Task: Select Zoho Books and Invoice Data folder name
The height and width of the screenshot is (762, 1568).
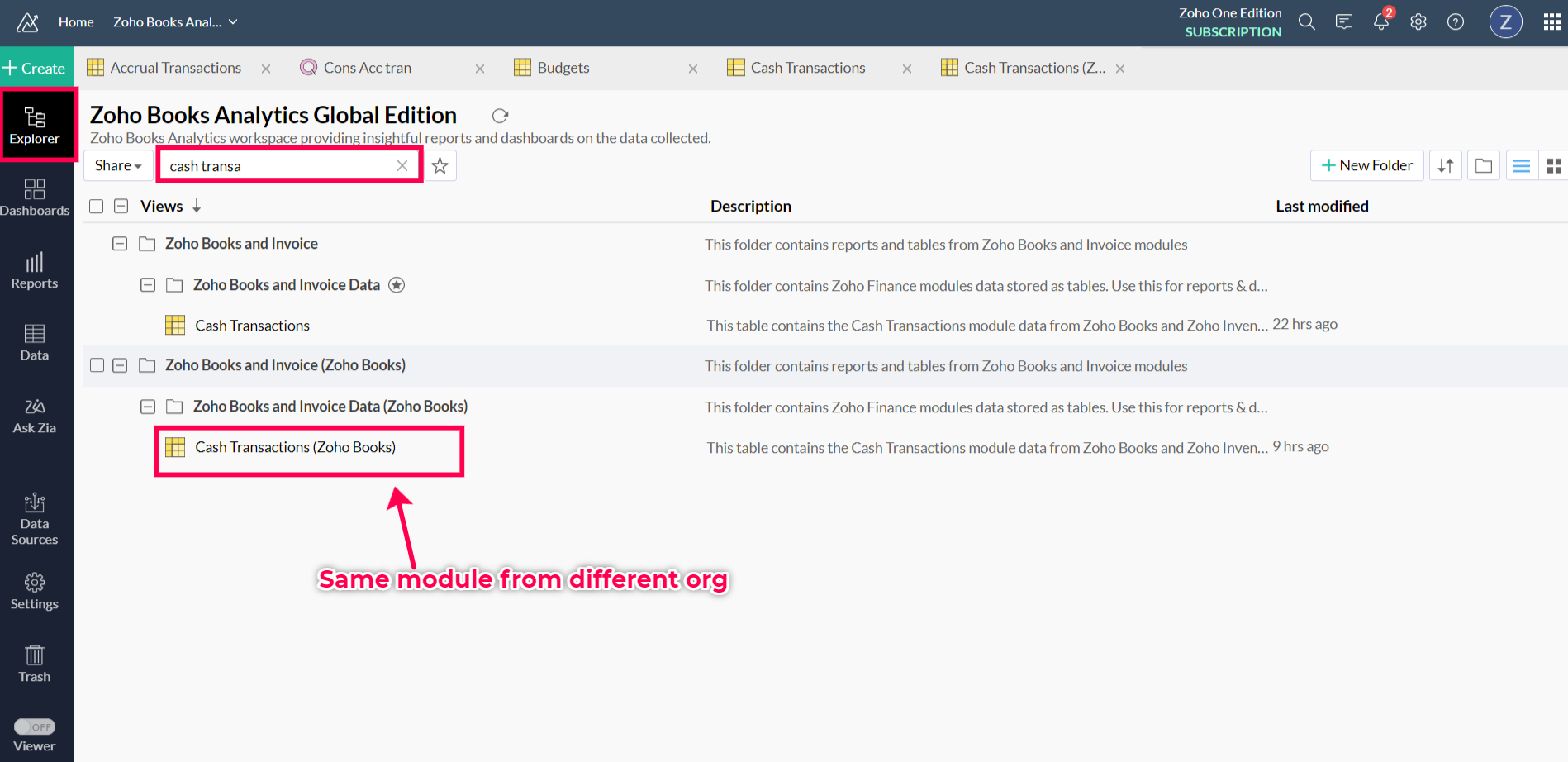Action: (287, 285)
